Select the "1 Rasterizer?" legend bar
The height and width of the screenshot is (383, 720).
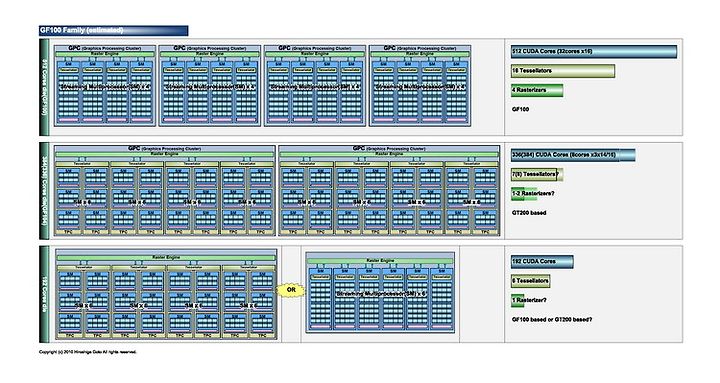click(529, 300)
